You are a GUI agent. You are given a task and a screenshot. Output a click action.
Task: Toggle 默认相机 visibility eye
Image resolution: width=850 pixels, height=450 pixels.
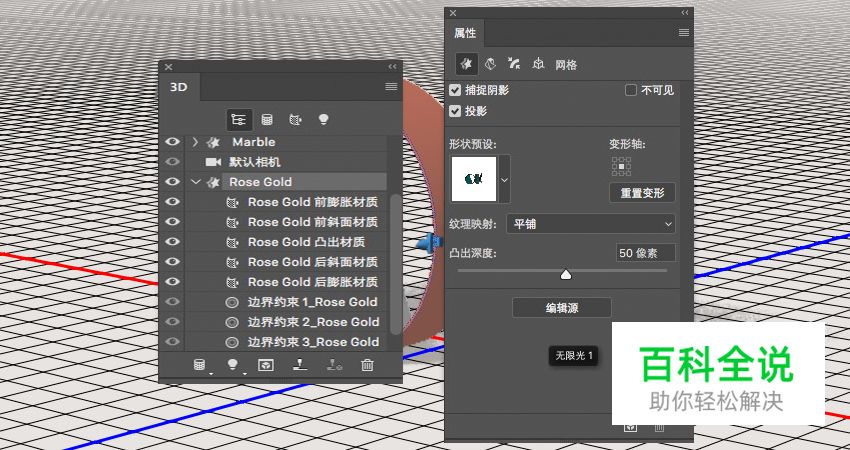coord(172,162)
